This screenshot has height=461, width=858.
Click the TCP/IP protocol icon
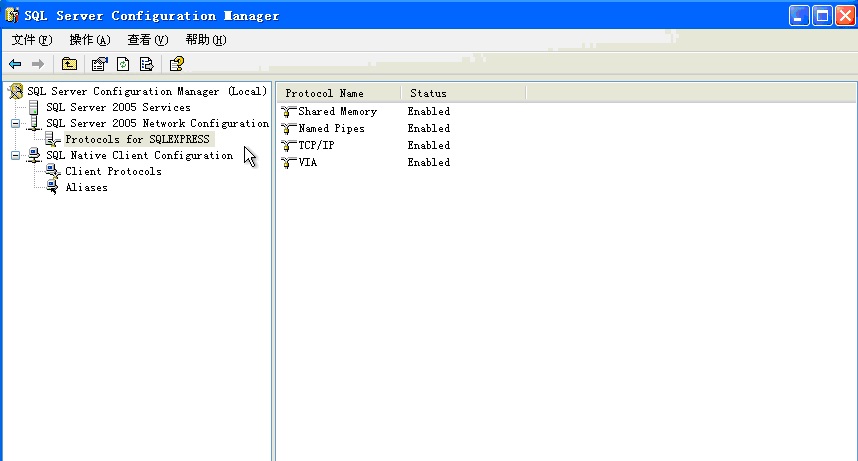tap(288, 146)
